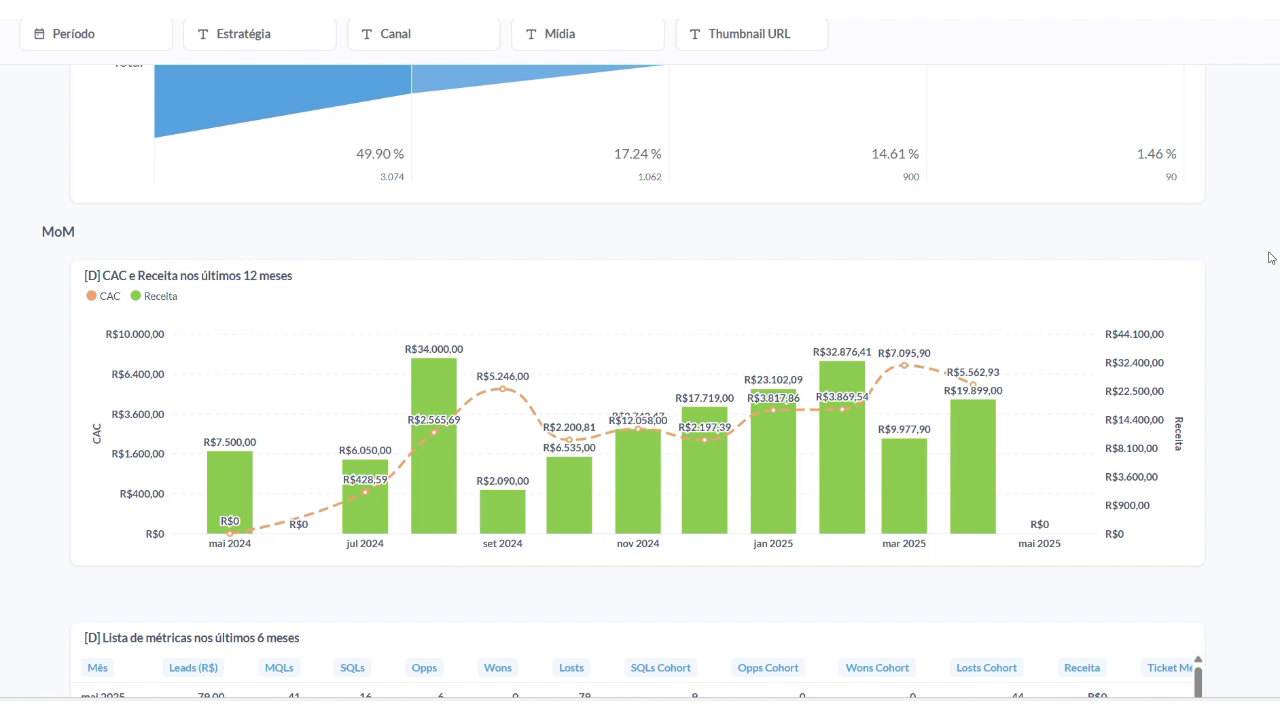Click the MQLs column header

pos(278,668)
